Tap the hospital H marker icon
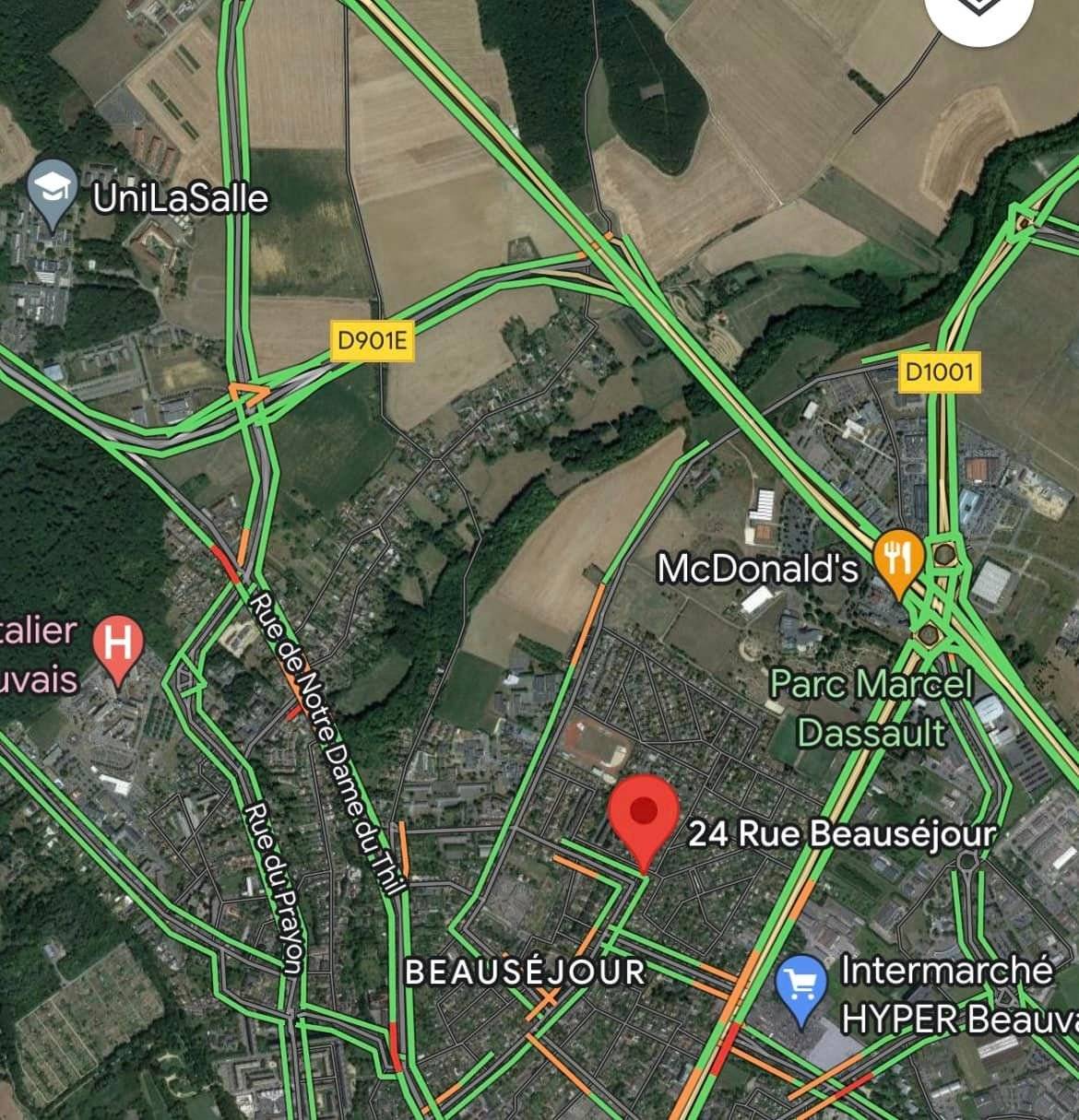 pos(117,649)
